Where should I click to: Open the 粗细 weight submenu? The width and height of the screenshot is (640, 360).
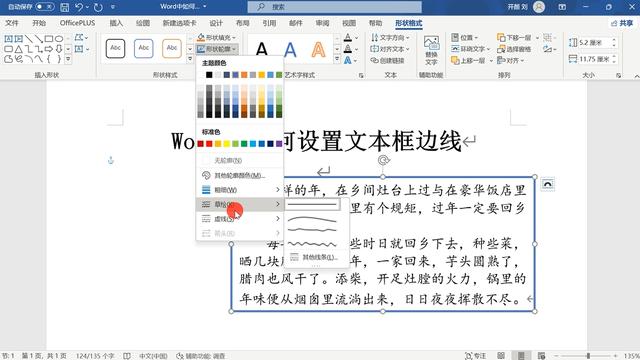(240, 190)
